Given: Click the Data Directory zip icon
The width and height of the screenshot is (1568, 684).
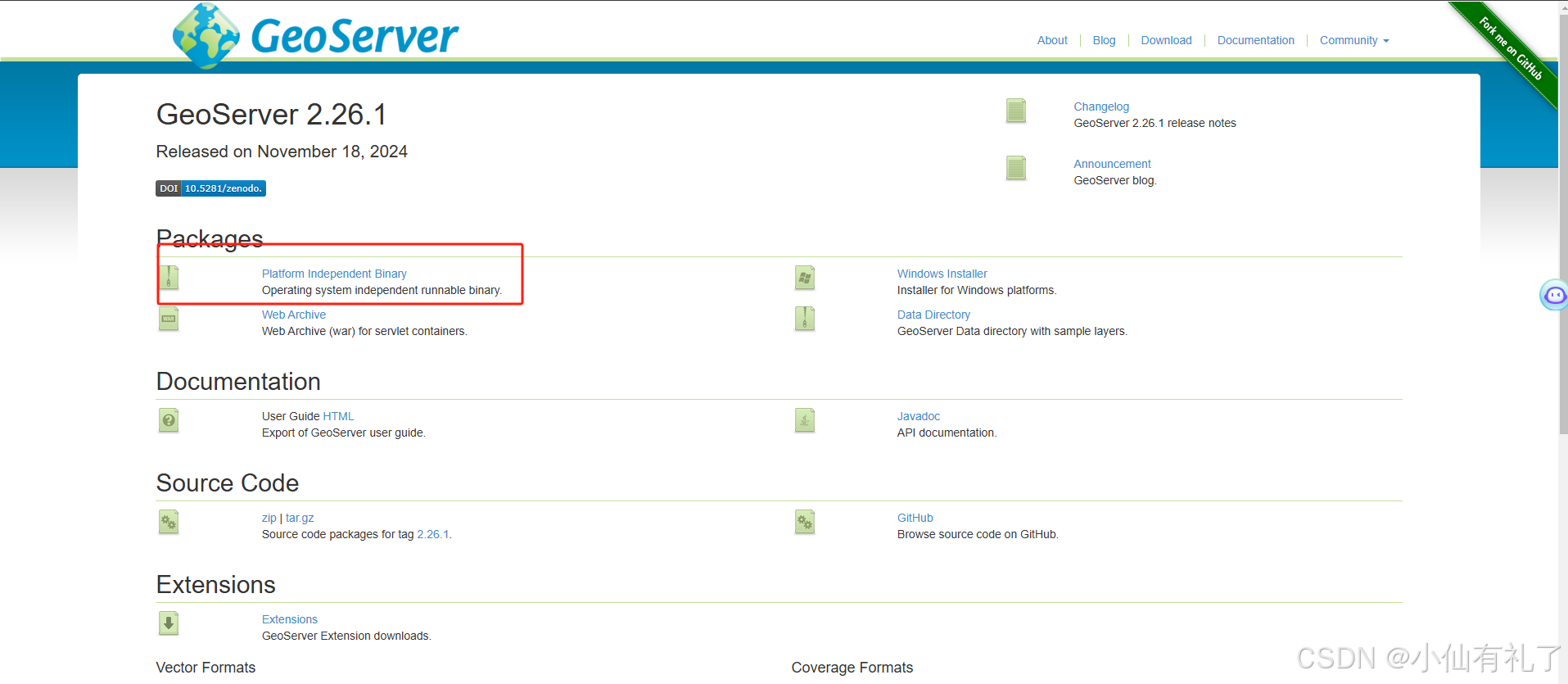Looking at the screenshot, I should coord(805,319).
